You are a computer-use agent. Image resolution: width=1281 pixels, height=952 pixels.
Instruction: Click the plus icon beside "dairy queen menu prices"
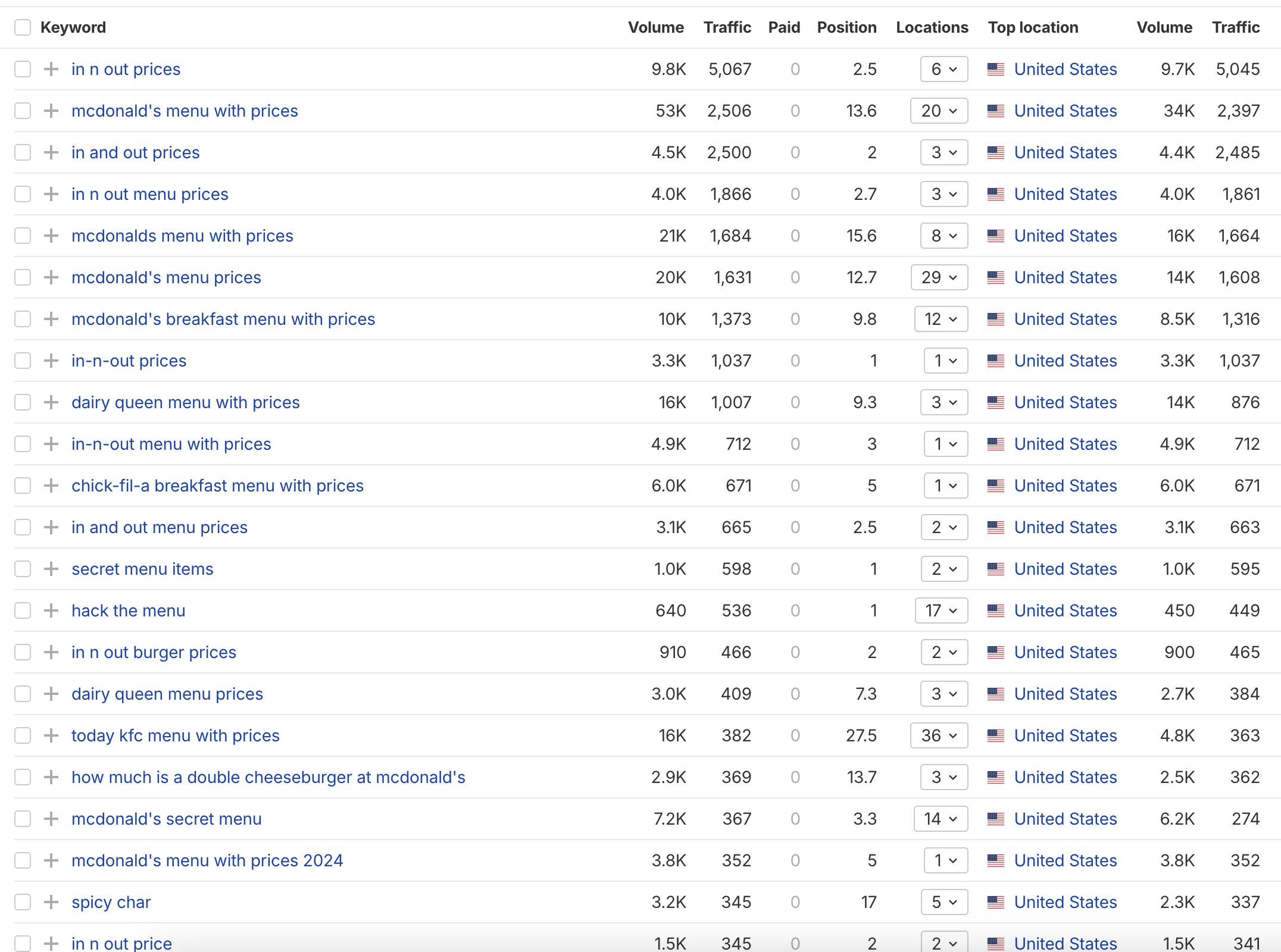51,694
